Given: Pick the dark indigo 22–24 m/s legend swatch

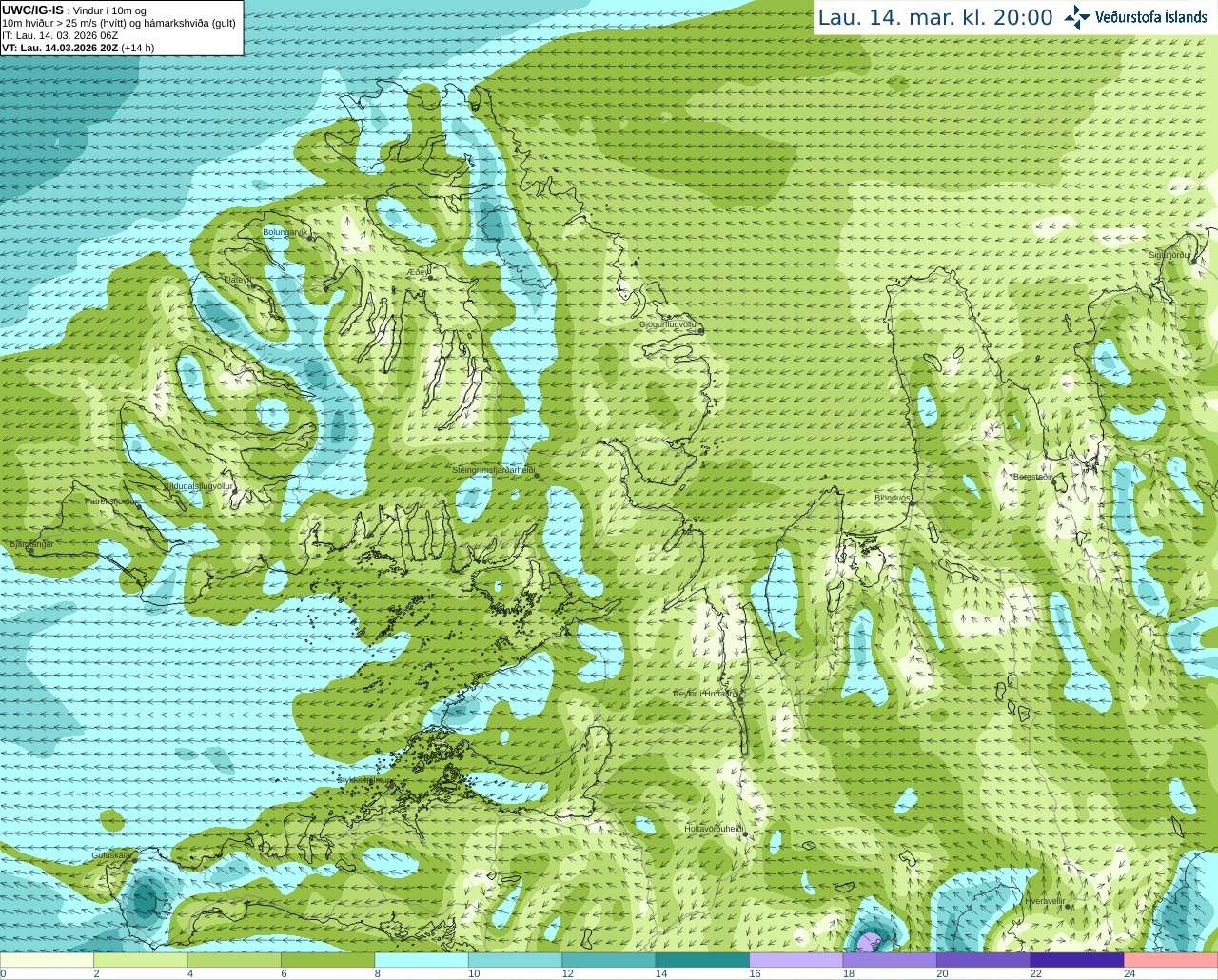Looking at the screenshot, I should (x=1078, y=960).
